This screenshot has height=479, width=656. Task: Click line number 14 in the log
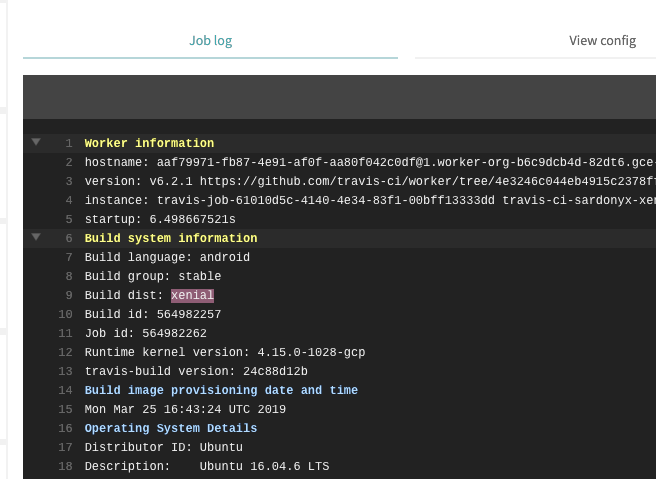click(65, 390)
